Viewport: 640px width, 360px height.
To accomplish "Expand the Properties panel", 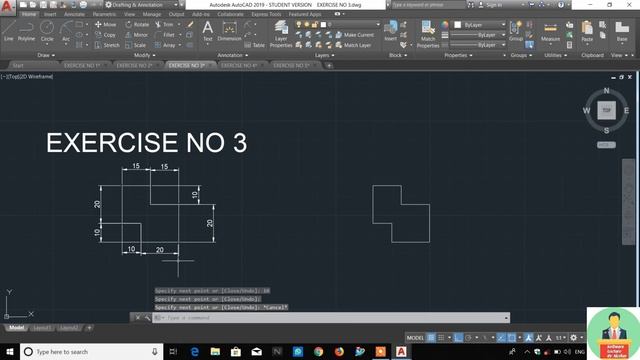I will (x=459, y=55).
